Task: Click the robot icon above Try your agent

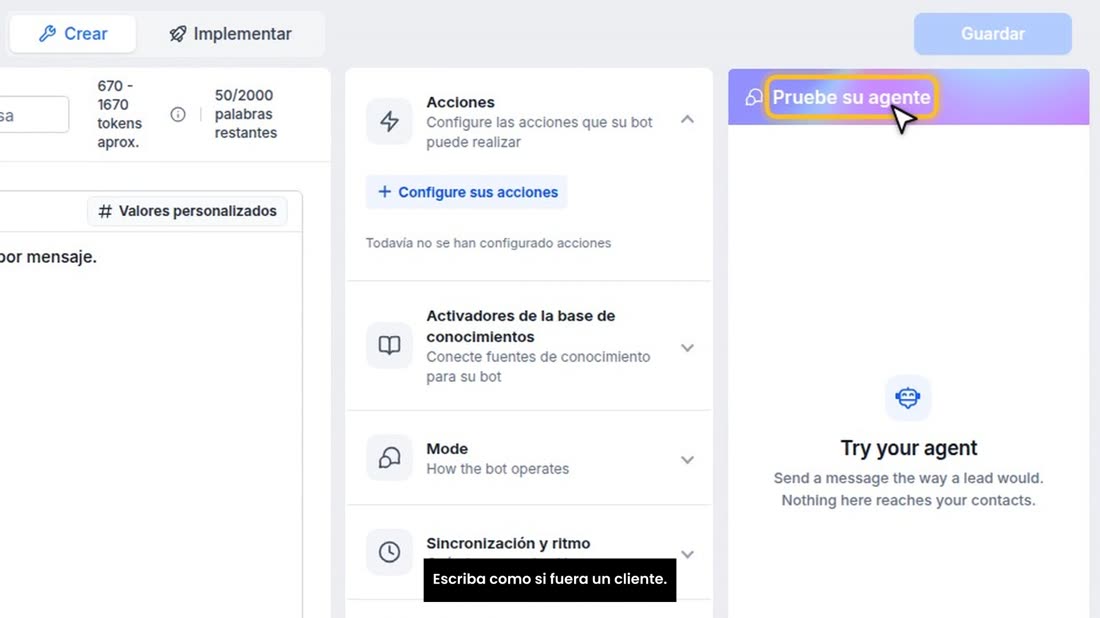Action: point(908,398)
